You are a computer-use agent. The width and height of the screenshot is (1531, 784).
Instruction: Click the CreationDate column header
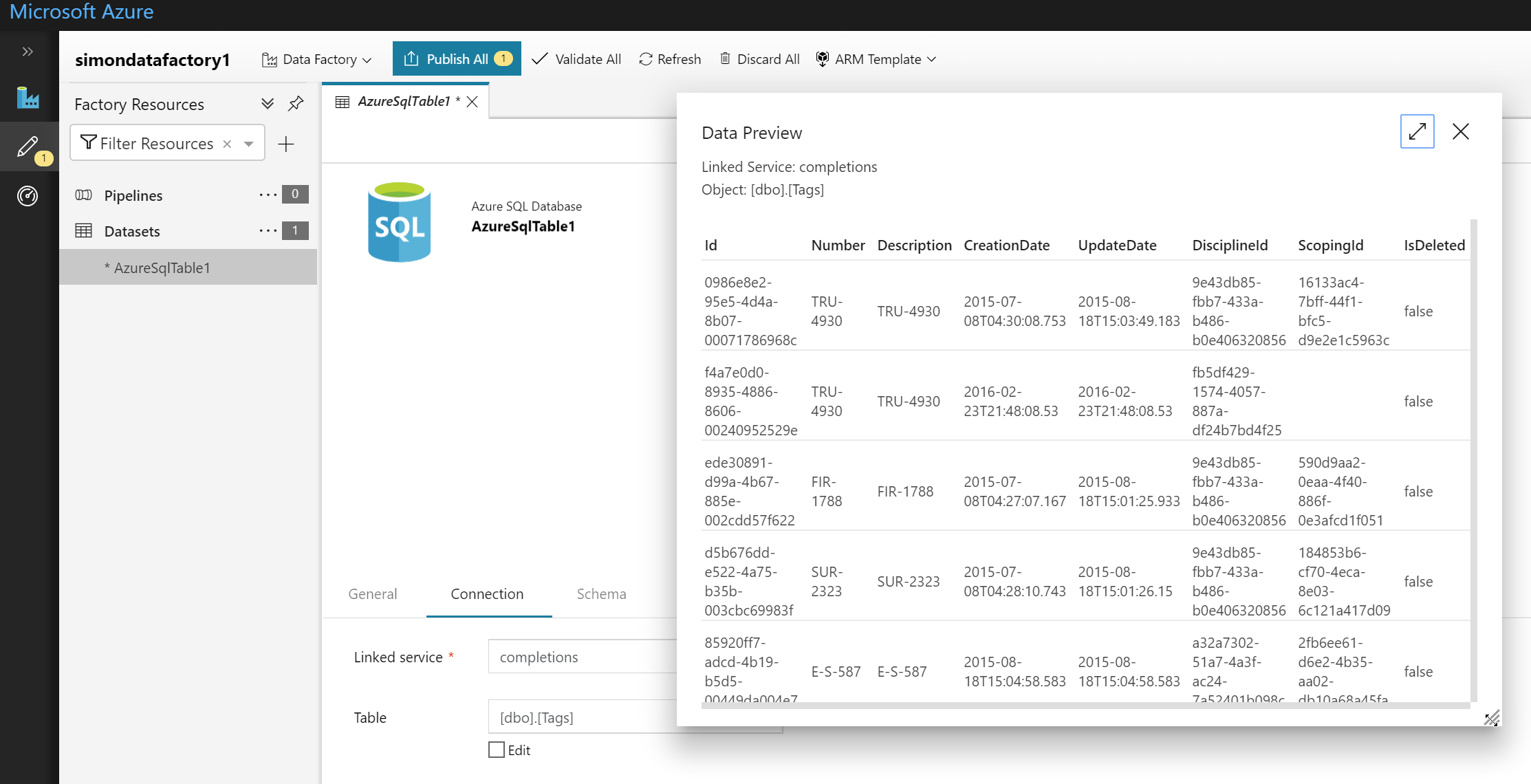1006,246
